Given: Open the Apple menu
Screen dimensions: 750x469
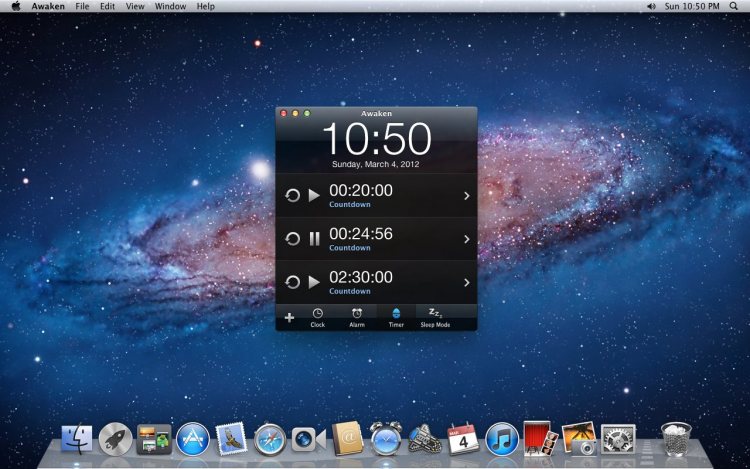Looking at the screenshot, I should pos(16,6).
